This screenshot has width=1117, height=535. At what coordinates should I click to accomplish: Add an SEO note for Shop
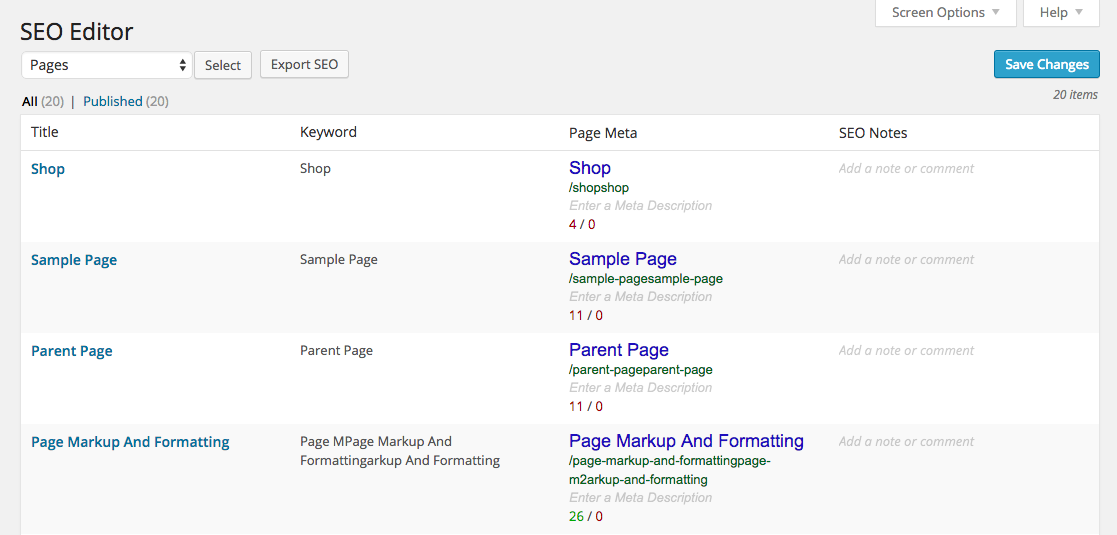(906, 169)
